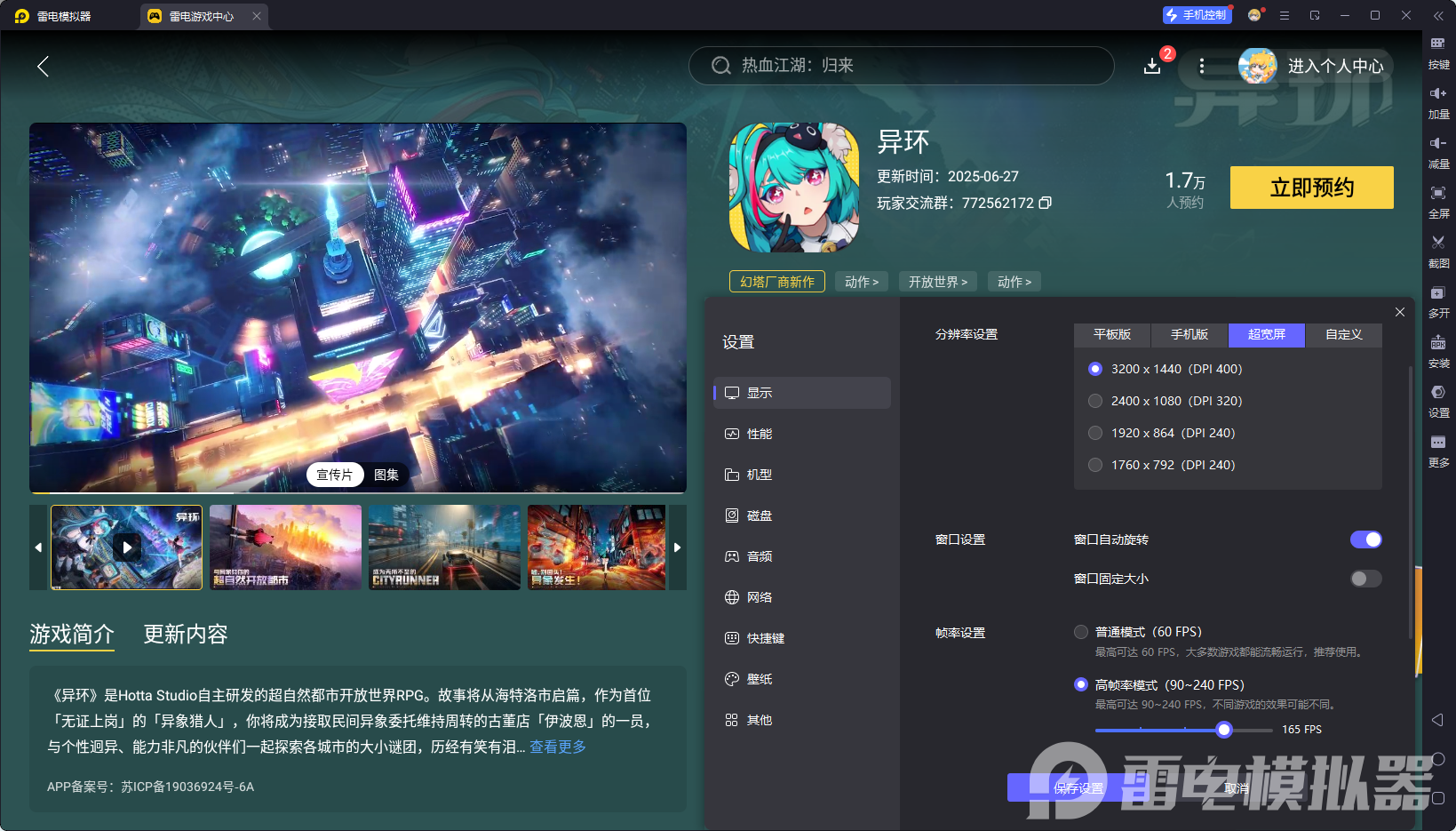1456x831 pixels.
Task: Click the search box 热血江湖：归来
Action: (x=901, y=66)
